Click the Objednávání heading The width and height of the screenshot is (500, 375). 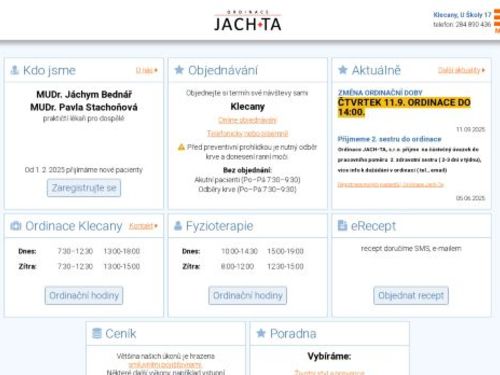[x=223, y=70]
